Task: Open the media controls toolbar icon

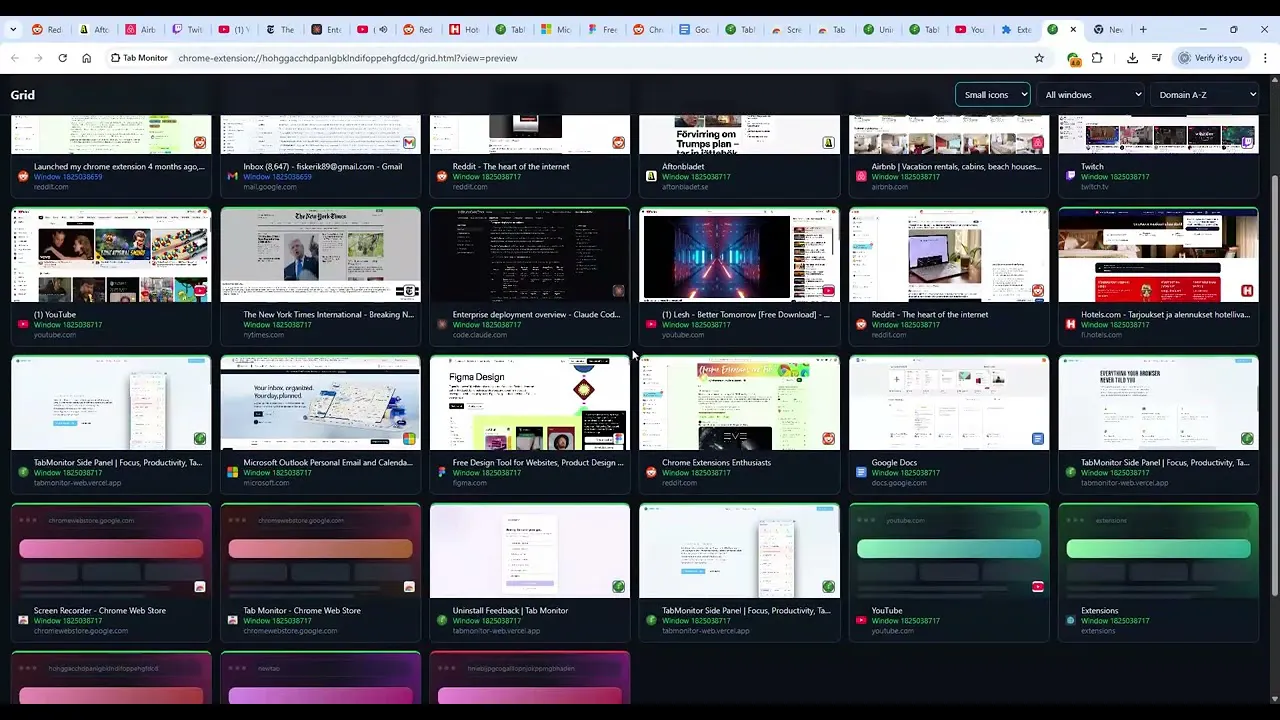Action: [1156, 58]
